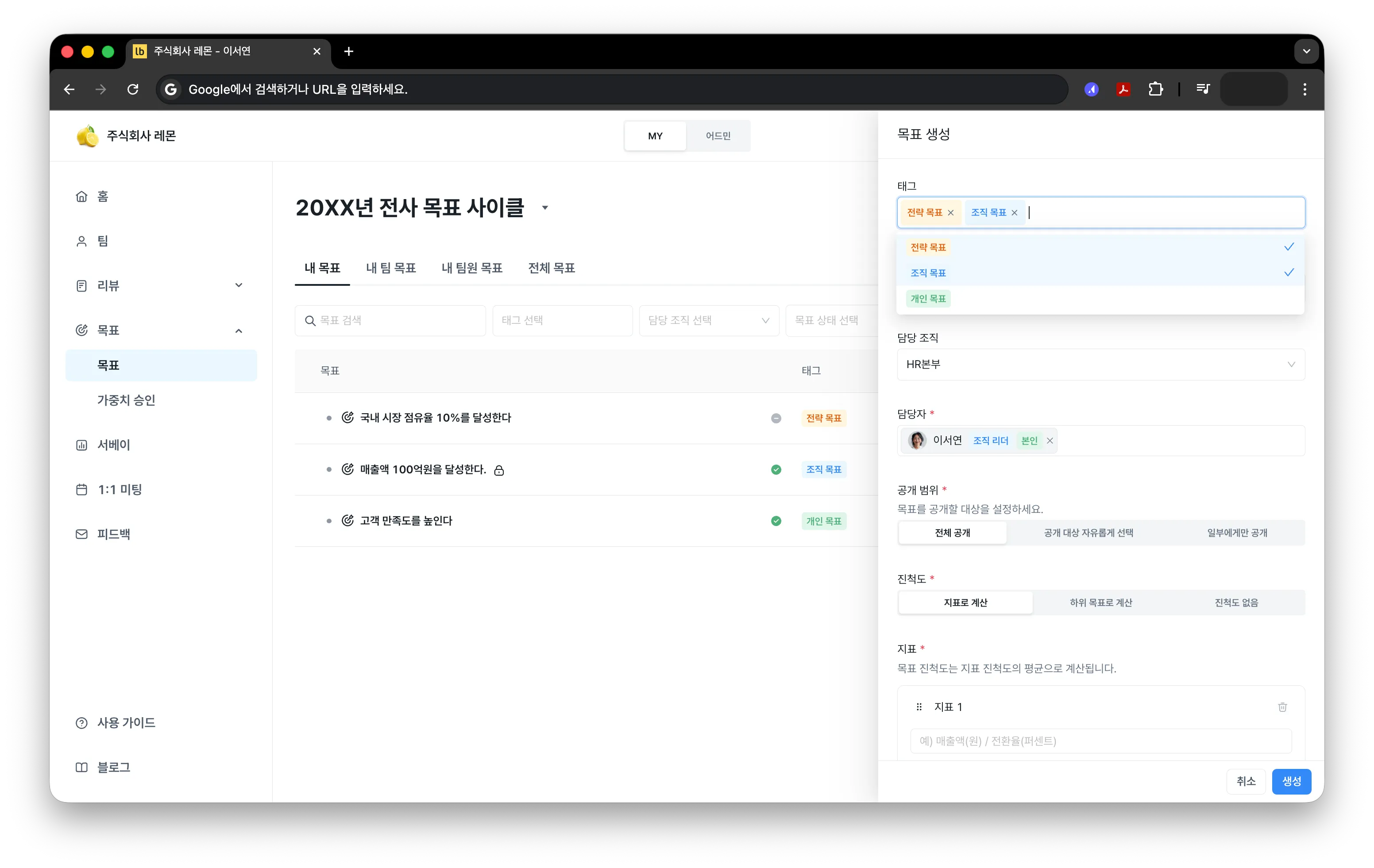
Task: Open the browser three-dot menu
Action: pyautogui.click(x=1305, y=89)
